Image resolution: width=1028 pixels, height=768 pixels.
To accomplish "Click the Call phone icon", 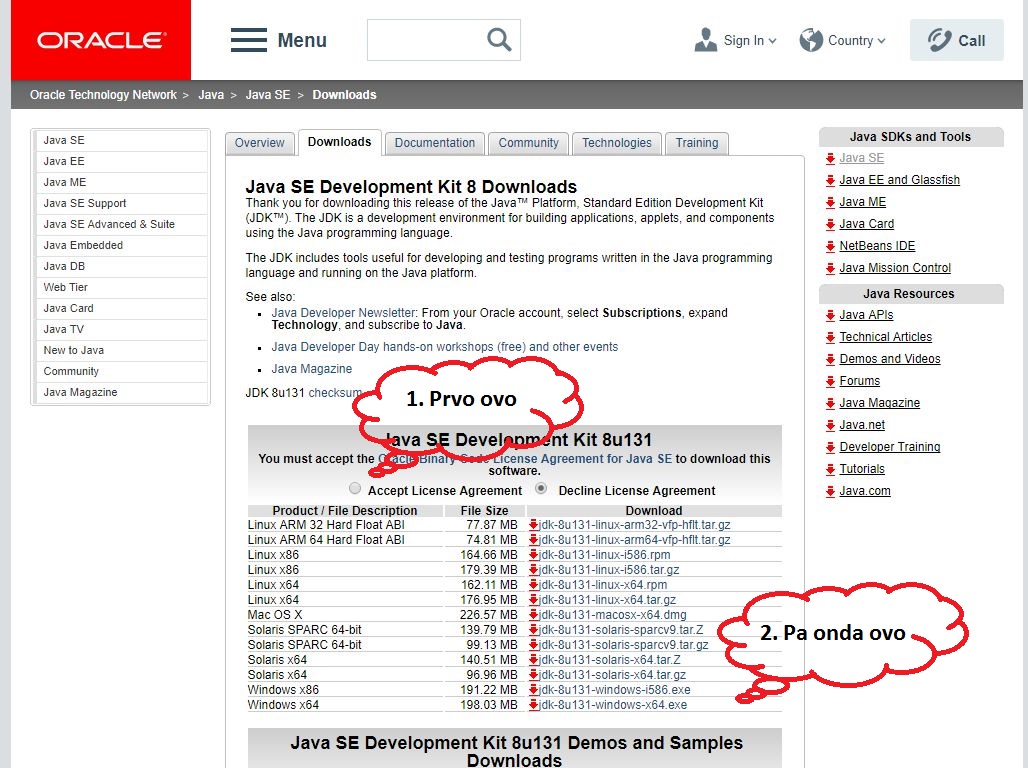I will [938, 39].
